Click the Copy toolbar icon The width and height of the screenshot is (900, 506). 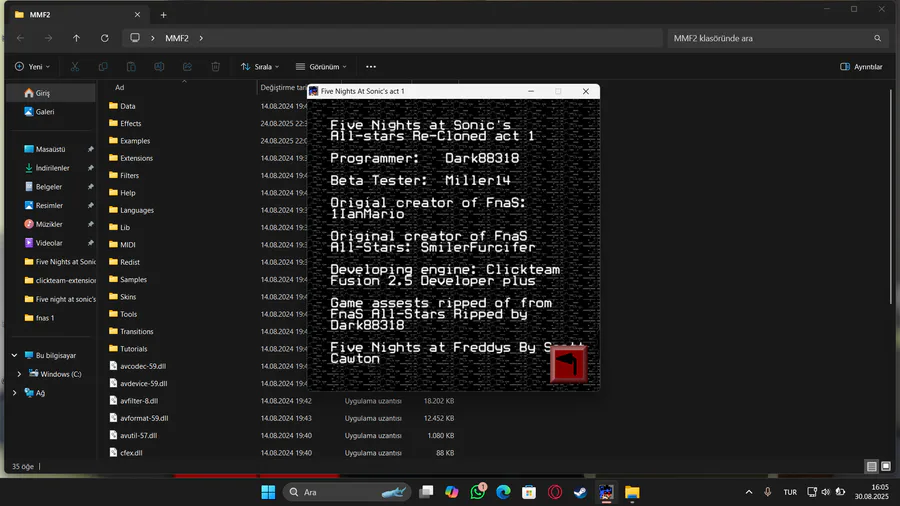[x=103, y=67]
